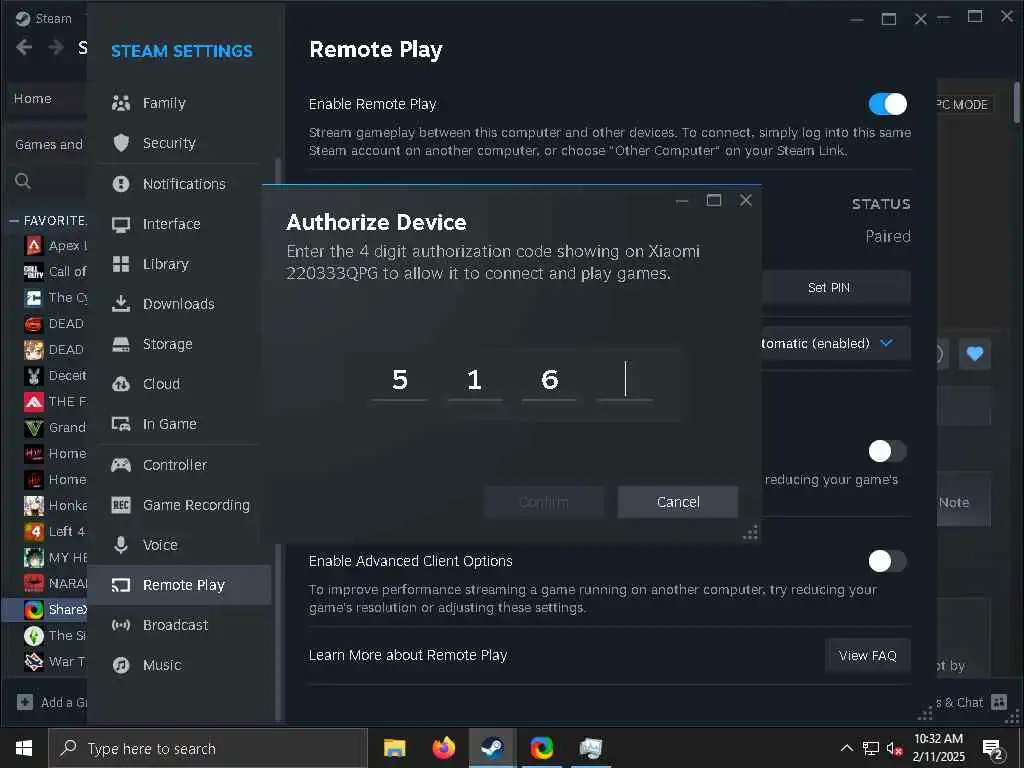Click the fourth authorization code digit field
The height and width of the screenshot is (768, 1024).
coord(624,379)
